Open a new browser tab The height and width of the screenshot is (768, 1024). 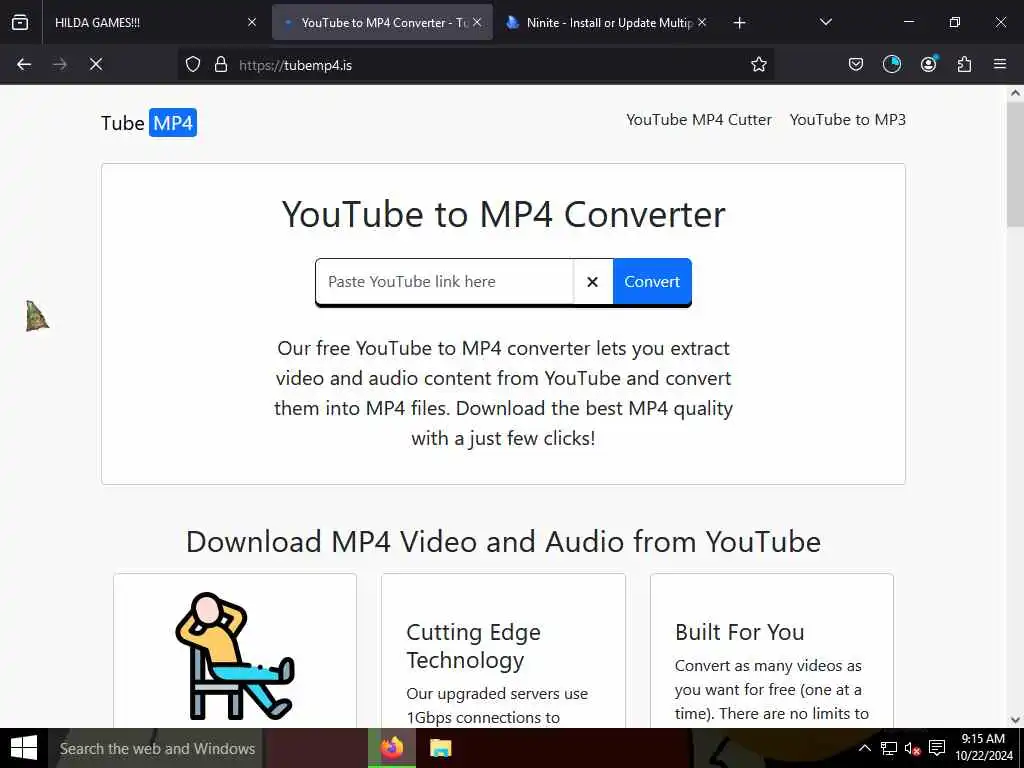coord(739,23)
